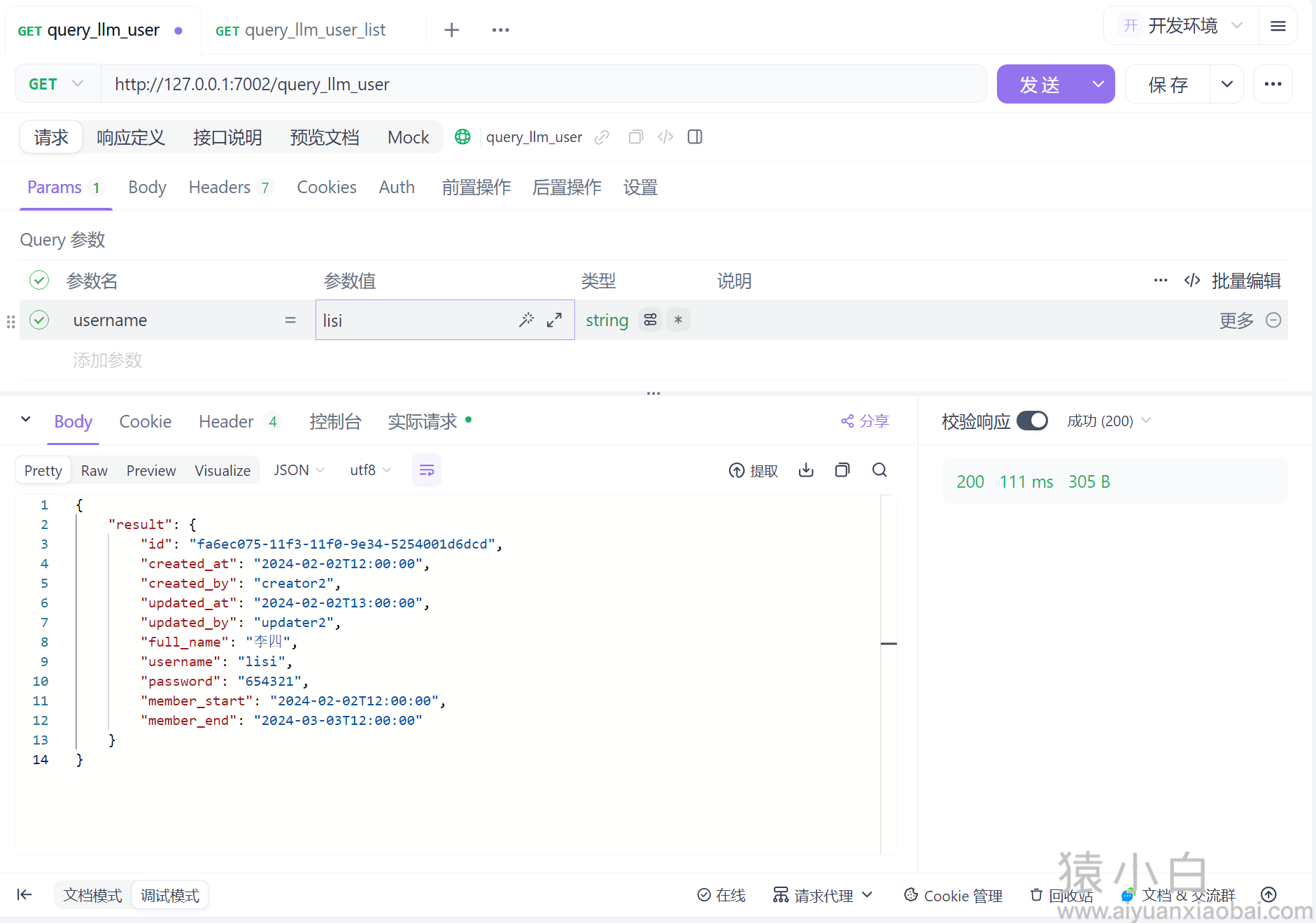This screenshot has width=1316, height=923.
Task: Click the 保存 save button
Action: [x=1168, y=85]
